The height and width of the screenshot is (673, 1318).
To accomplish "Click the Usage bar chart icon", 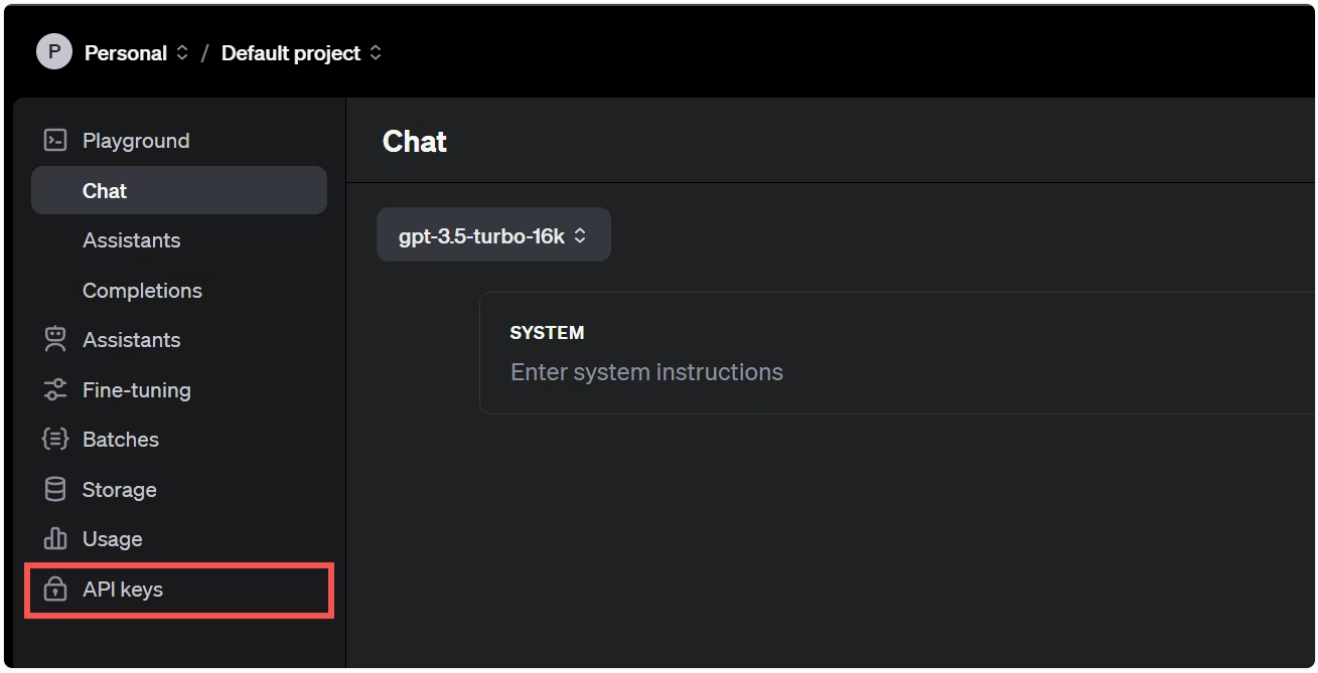I will (x=56, y=538).
